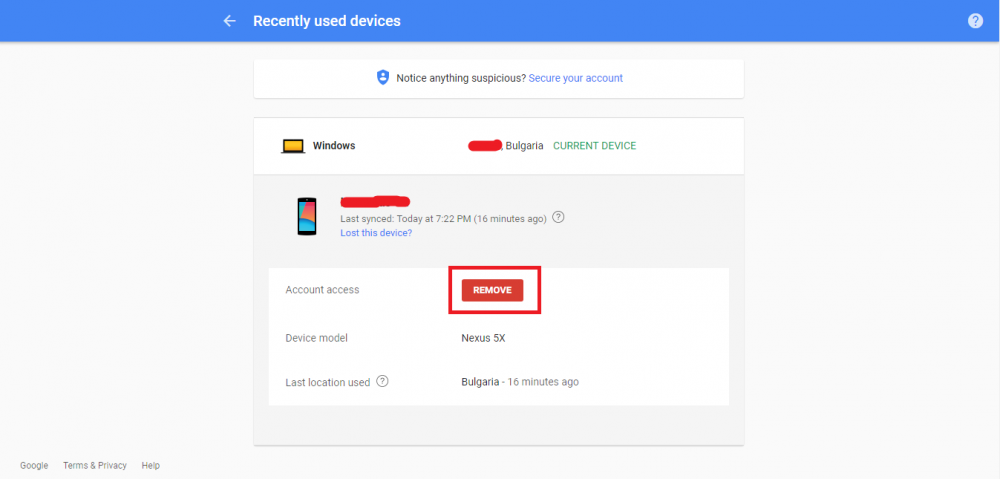Viewport: 1000px width, 479px height.
Task: Click the Last synced time text
Action: click(443, 218)
